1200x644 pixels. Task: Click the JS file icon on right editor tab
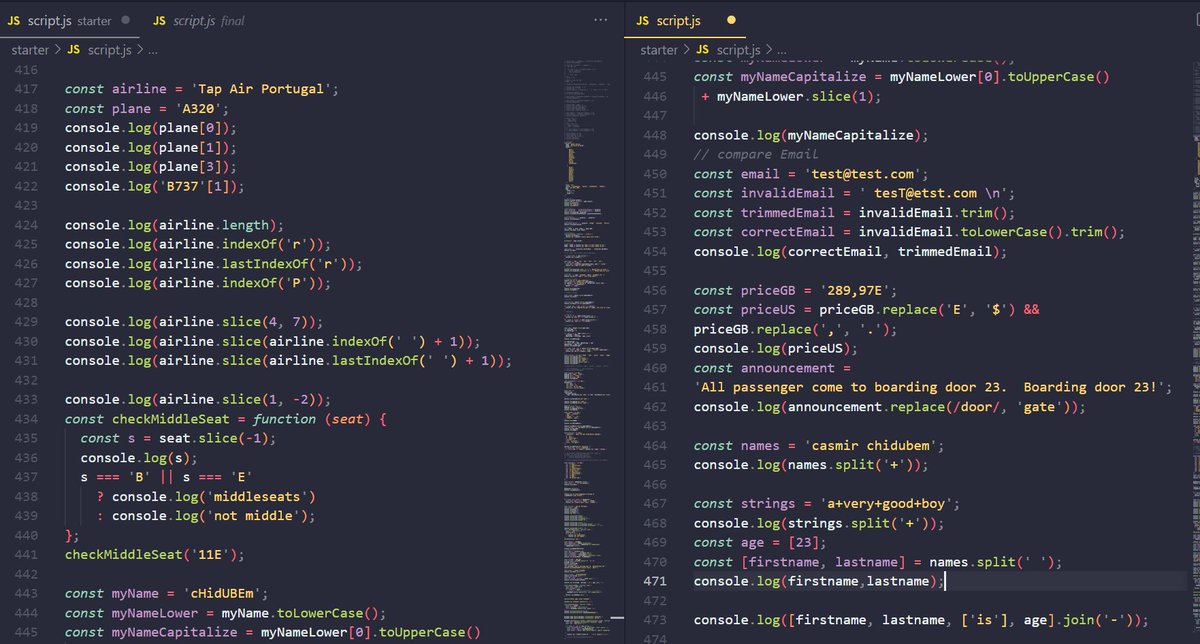click(643, 20)
